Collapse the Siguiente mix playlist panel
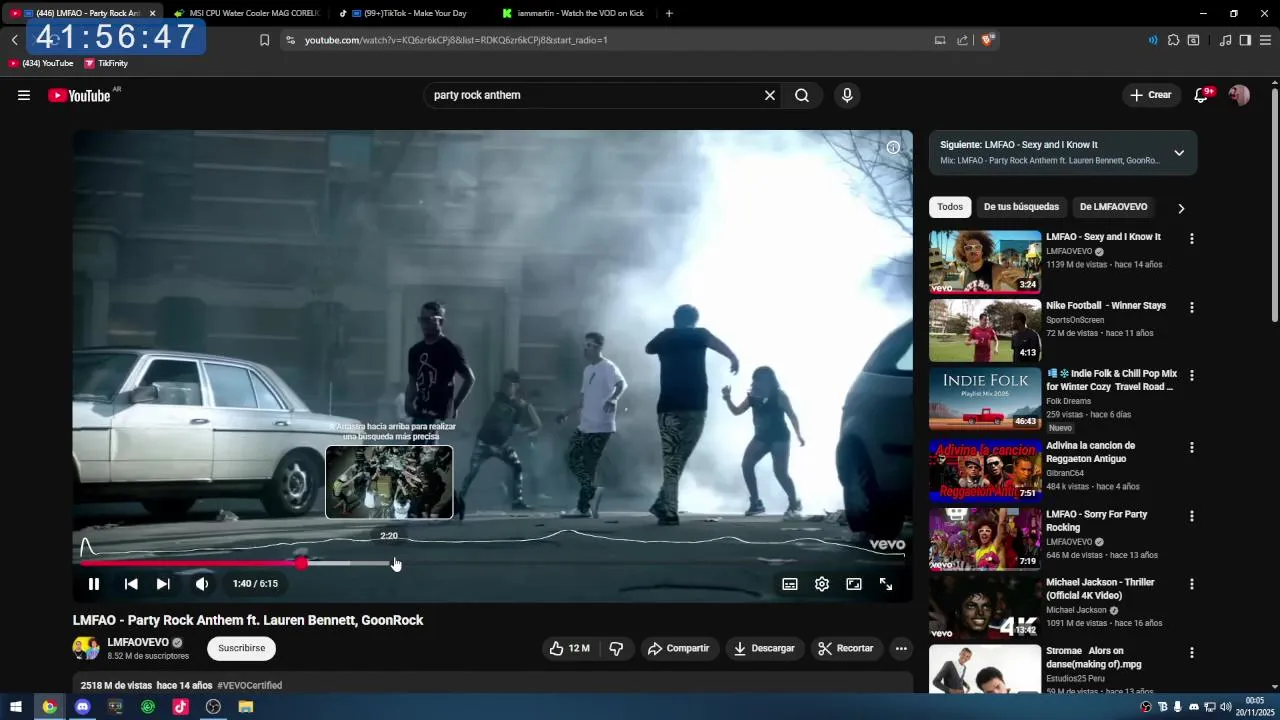The image size is (1280, 720). (1179, 153)
